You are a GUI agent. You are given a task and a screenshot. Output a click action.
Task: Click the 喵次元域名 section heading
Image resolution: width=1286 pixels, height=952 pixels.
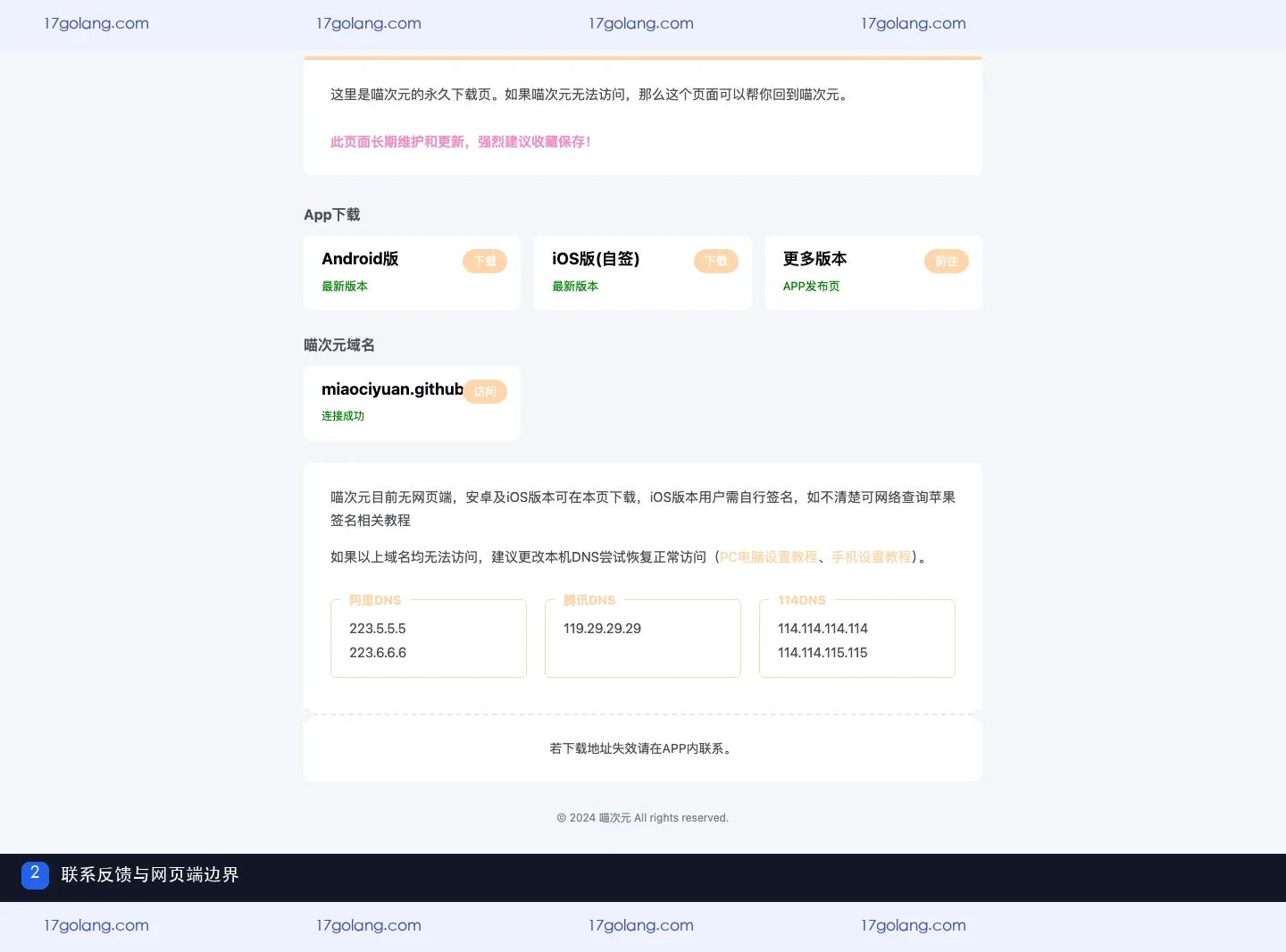pyautogui.click(x=339, y=345)
